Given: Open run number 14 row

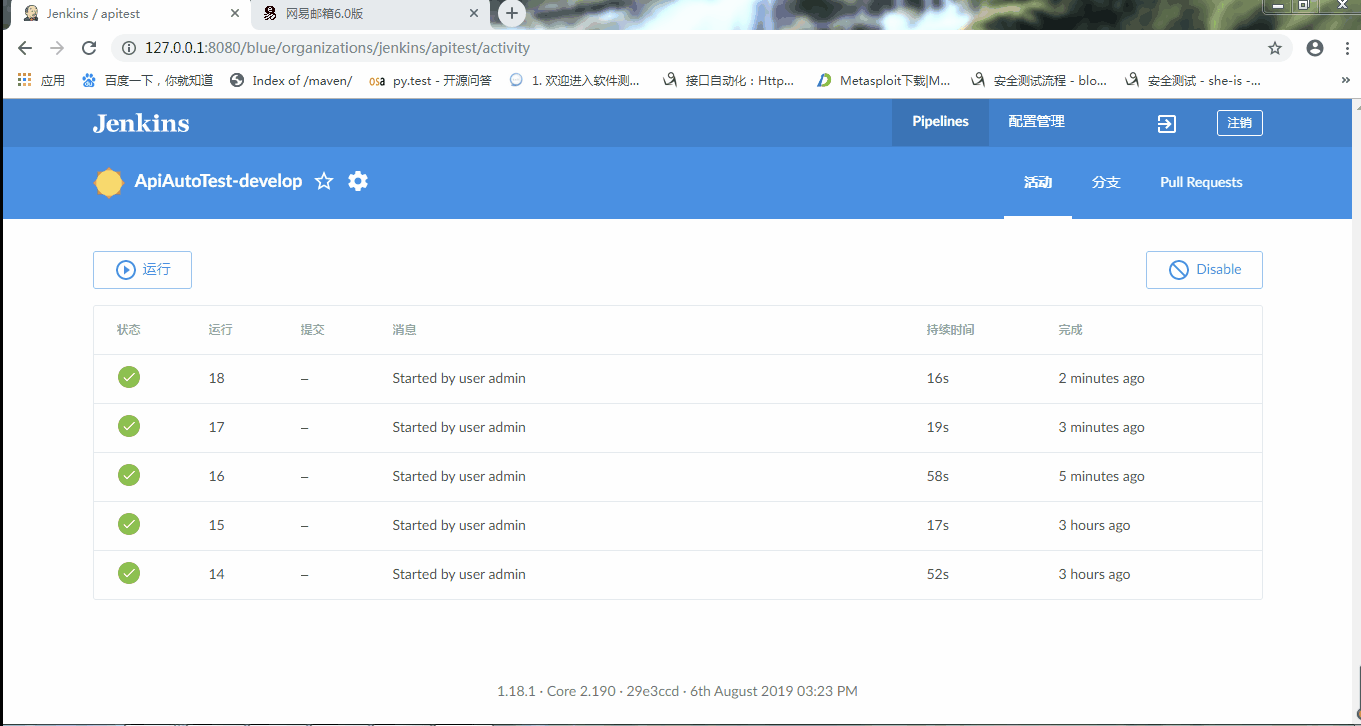Looking at the screenshot, I should pyautogui.click(x=678, y=574).
